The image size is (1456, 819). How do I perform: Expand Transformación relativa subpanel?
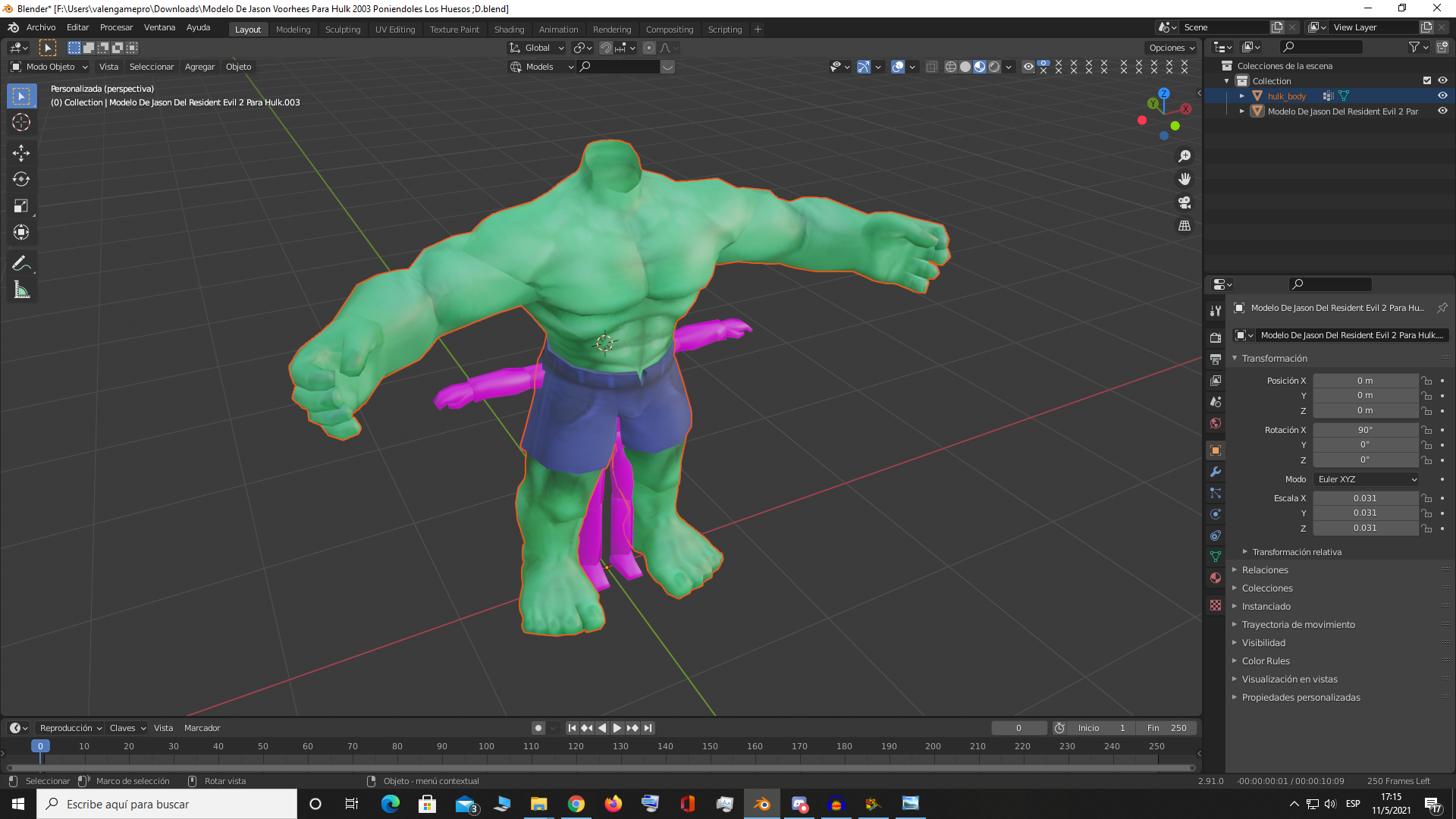[1297, 552]
